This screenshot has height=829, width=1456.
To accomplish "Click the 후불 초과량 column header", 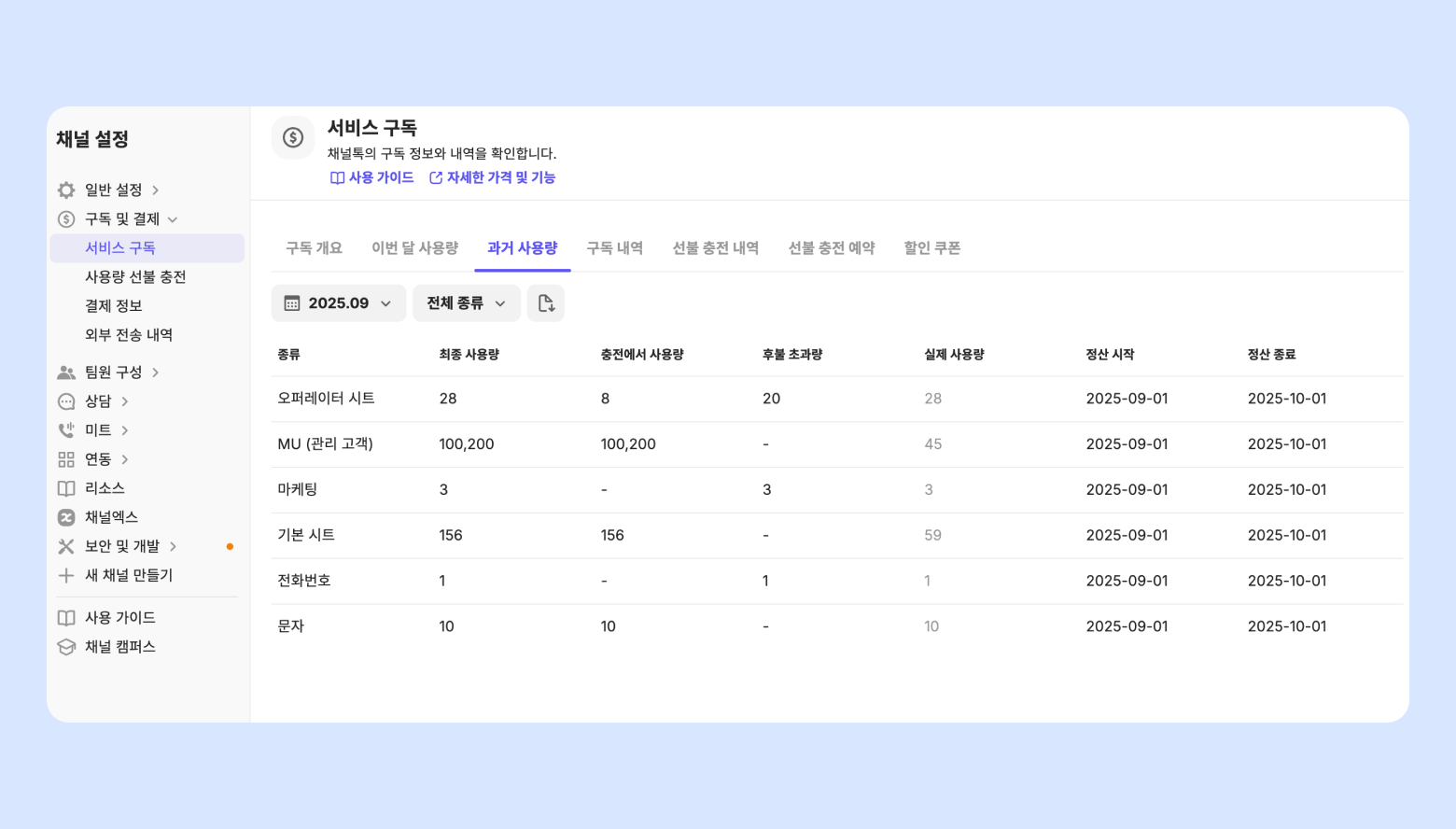I will click(792, 355).
